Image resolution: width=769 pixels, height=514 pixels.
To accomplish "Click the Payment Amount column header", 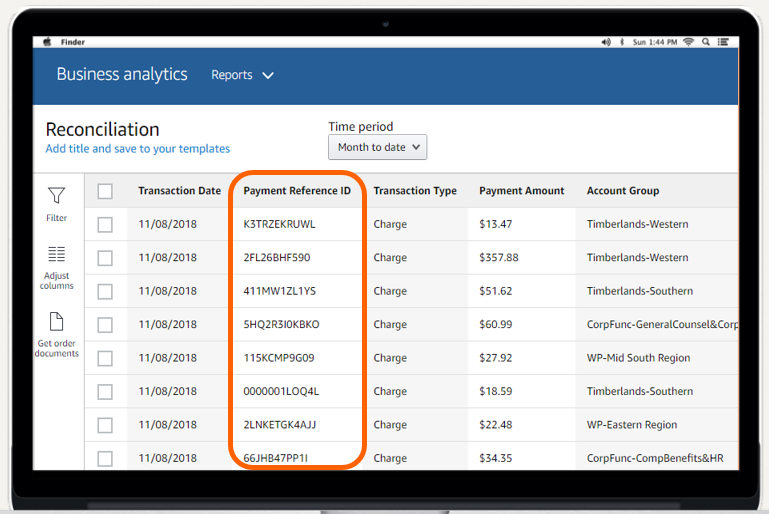I will [521, 191].
